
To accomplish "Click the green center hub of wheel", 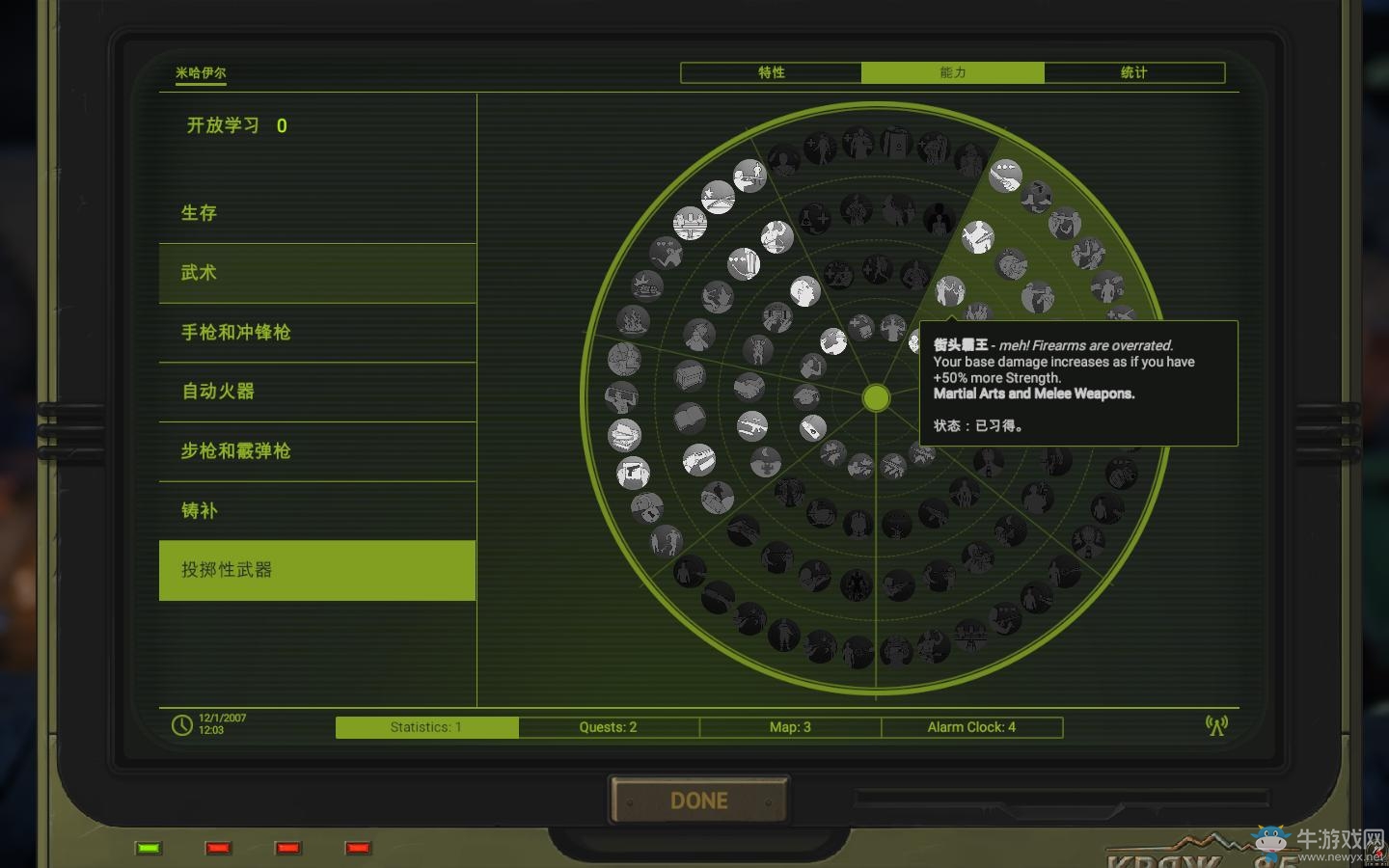I will tap(876, 397).
